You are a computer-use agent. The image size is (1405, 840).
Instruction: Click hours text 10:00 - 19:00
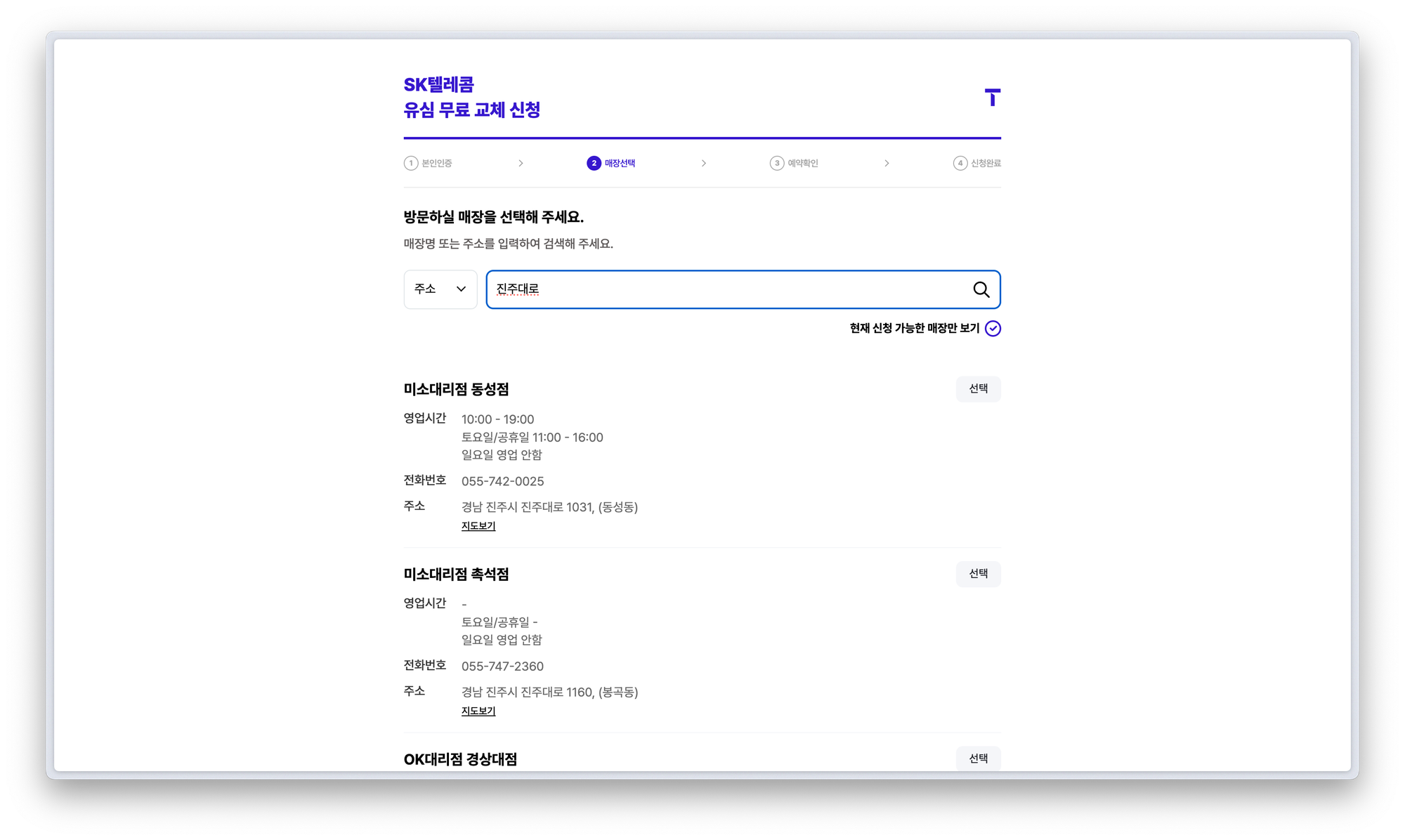[498, 419]
